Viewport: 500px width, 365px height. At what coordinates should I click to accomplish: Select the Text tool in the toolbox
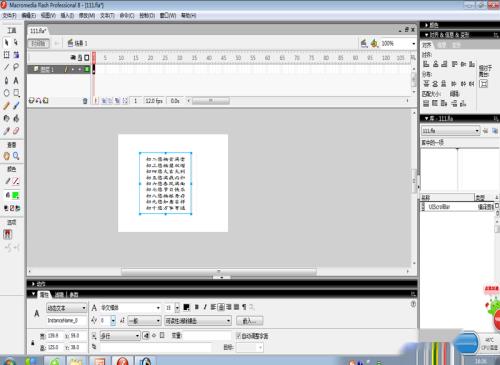tap(16, 80)
